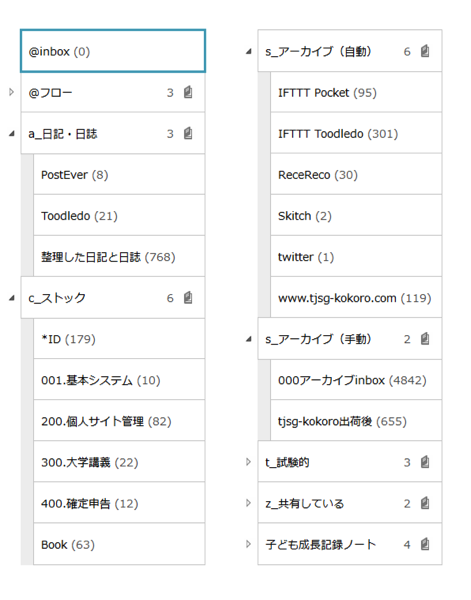Collapse s_アーカイブ（手動） stack arrow
The height and width of the screenshot is (600, 471).
[249, 339]
